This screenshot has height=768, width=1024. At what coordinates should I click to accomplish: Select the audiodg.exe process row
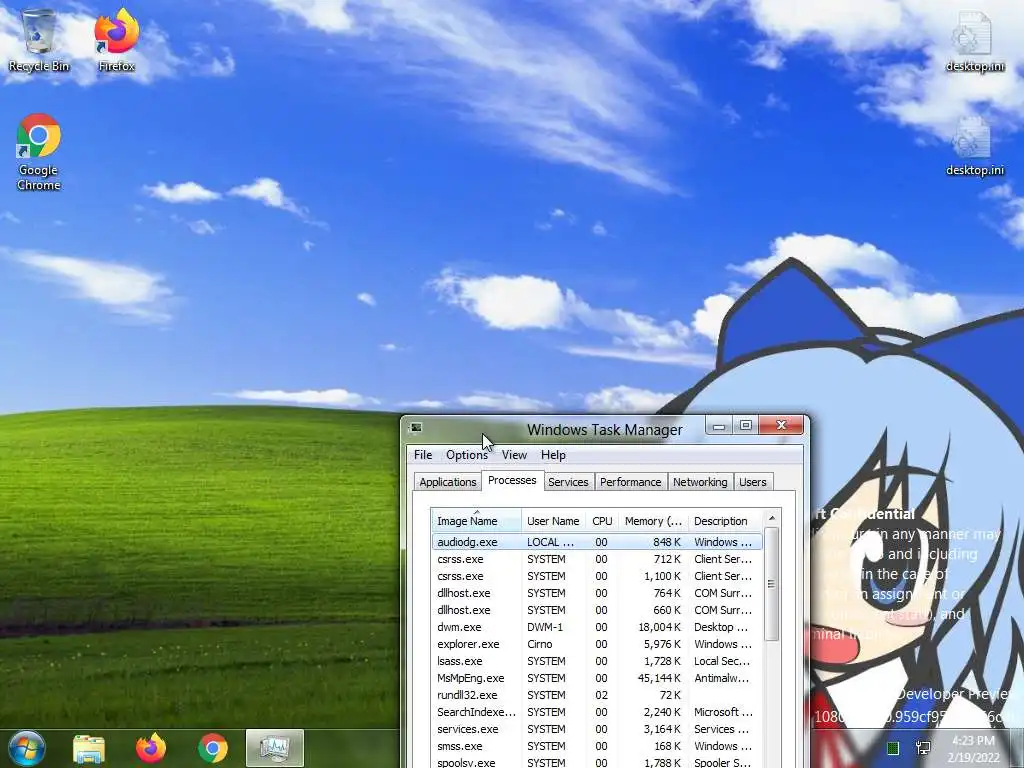point(597,542)
